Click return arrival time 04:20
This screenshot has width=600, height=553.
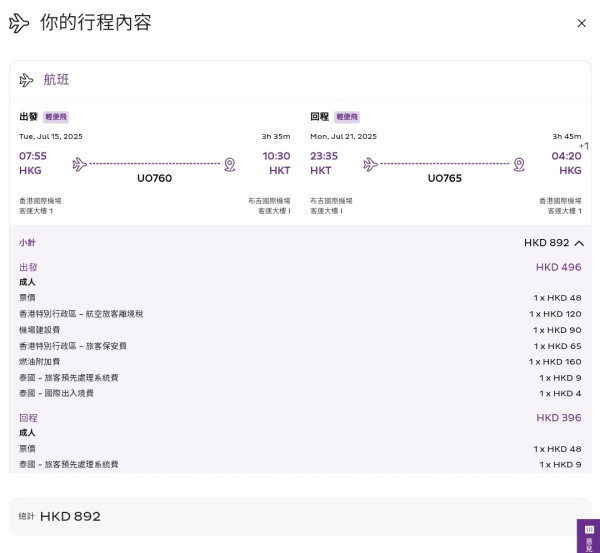[x=566, y=156]
